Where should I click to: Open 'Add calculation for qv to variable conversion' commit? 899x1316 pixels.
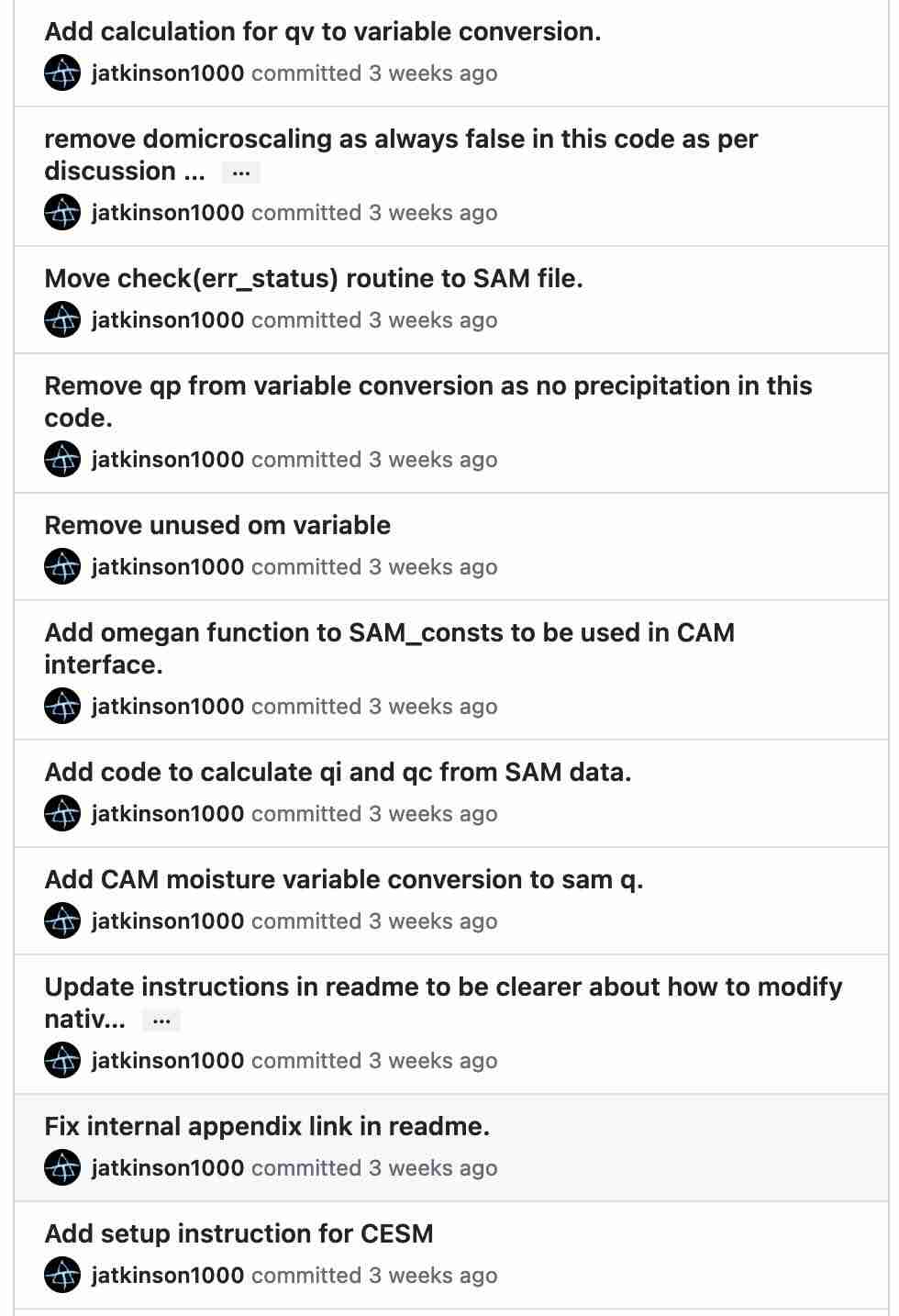coord(322,32)
